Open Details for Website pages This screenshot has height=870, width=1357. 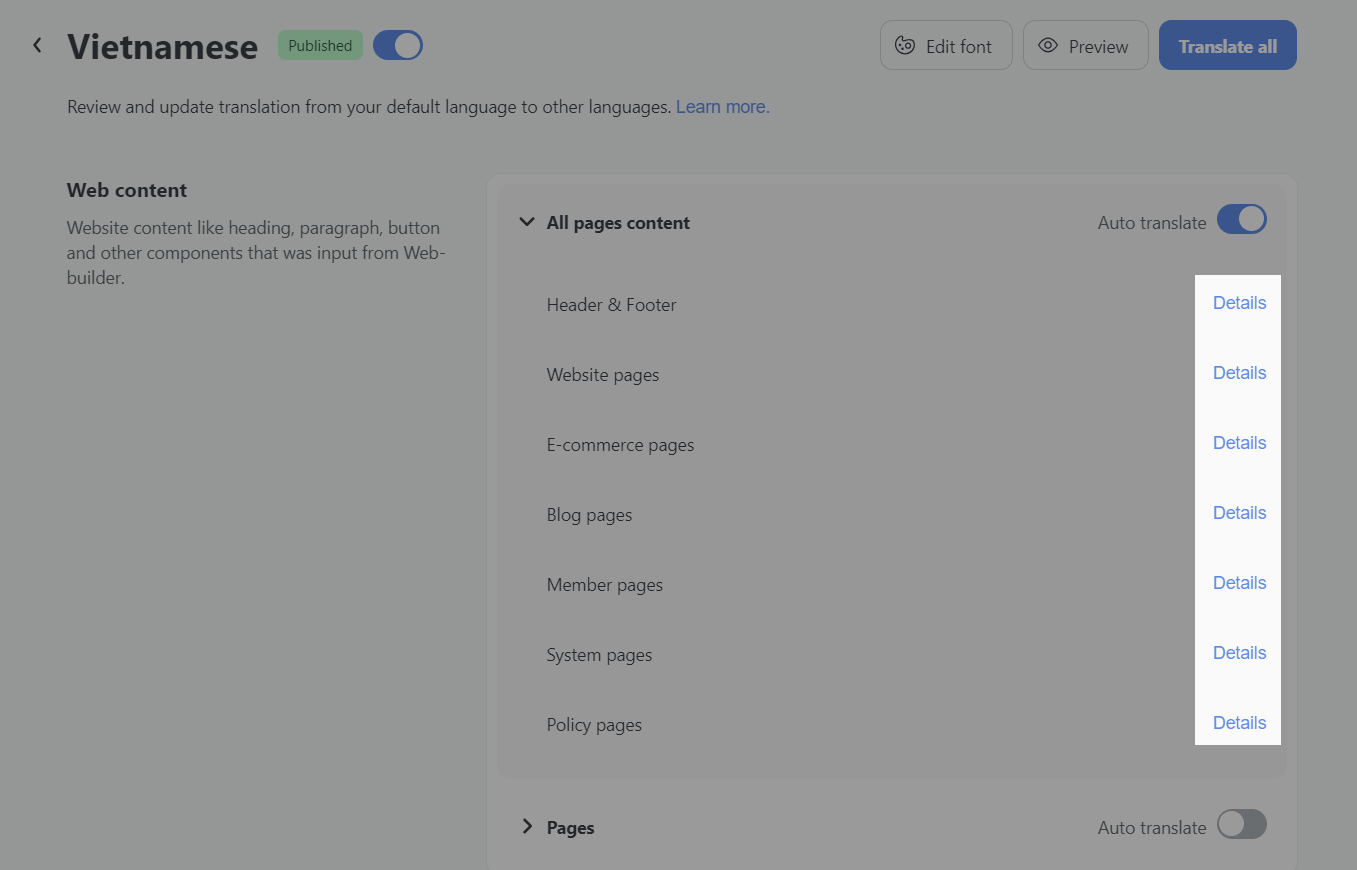click(x=1239, y=373)
